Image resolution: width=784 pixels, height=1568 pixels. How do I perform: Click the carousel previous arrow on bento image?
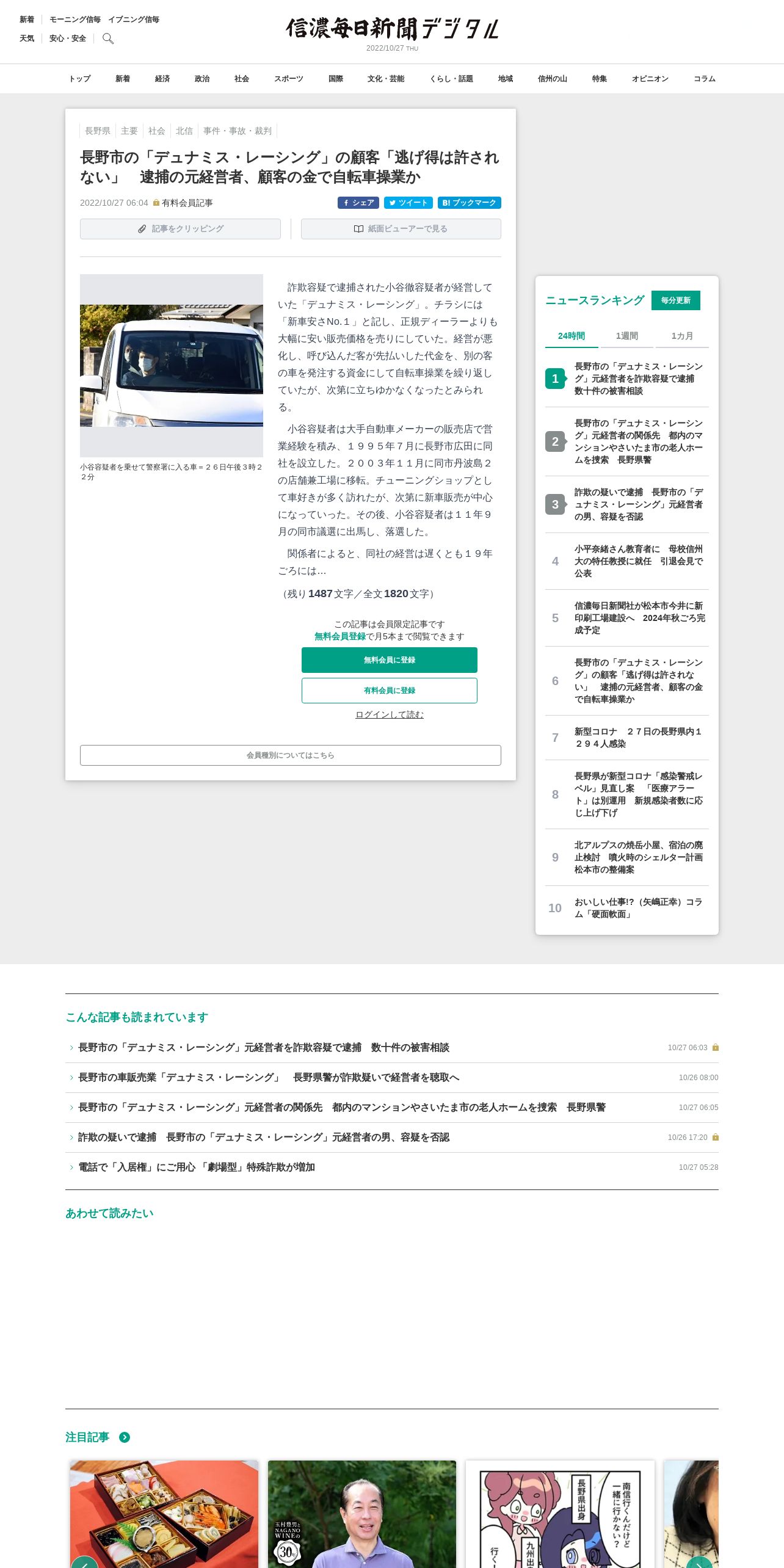pos(84,1562)
